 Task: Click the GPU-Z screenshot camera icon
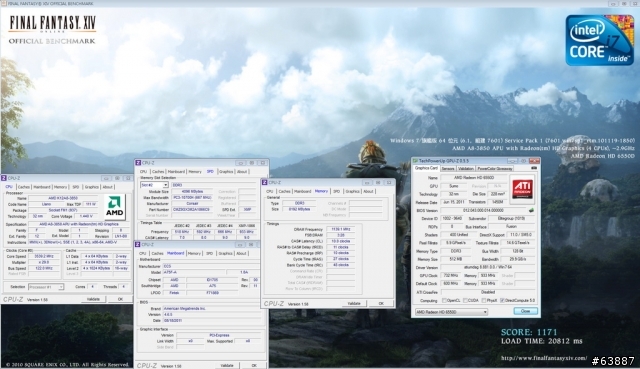pos(534,168)
